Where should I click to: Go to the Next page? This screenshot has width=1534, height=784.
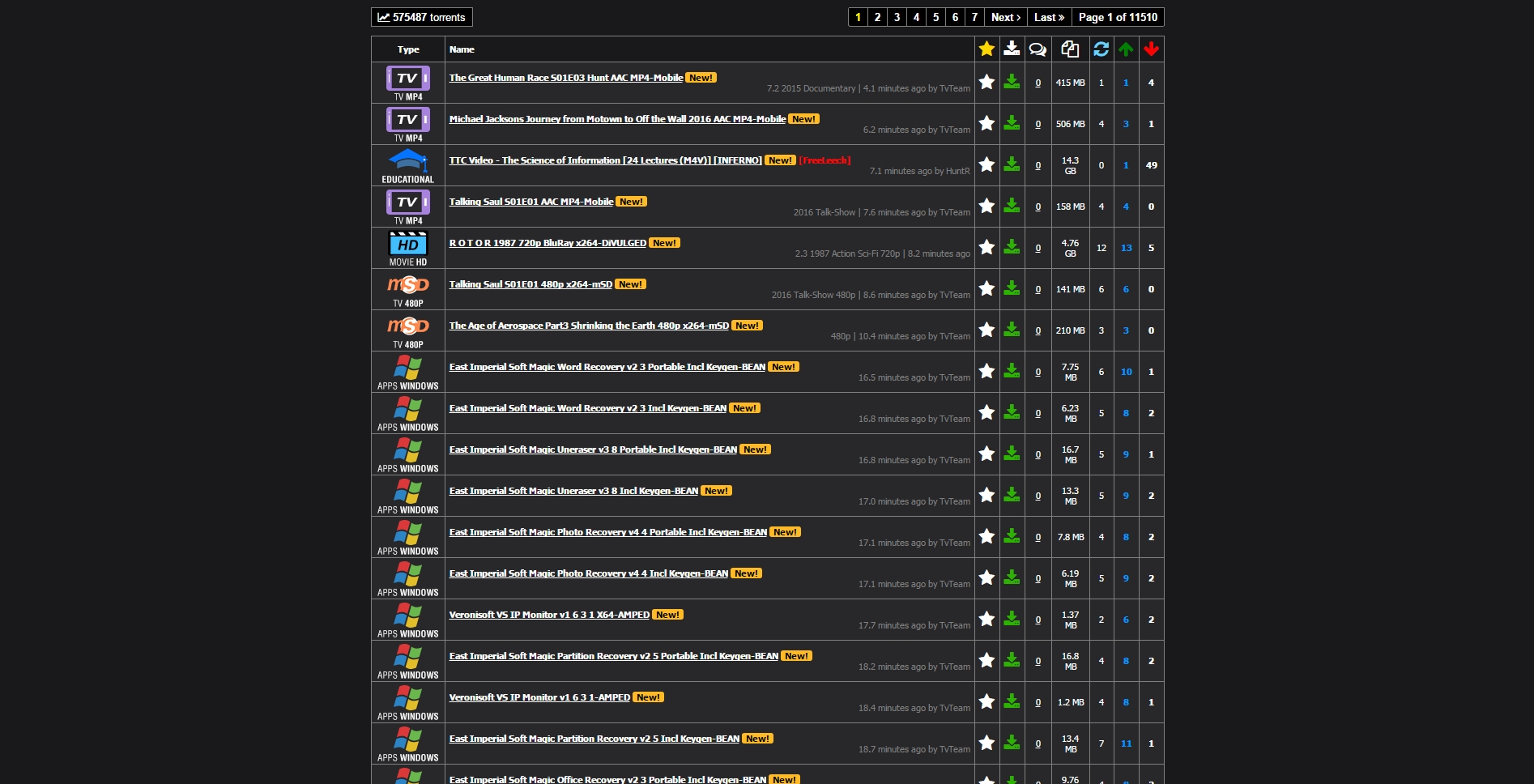point(1005,17)
